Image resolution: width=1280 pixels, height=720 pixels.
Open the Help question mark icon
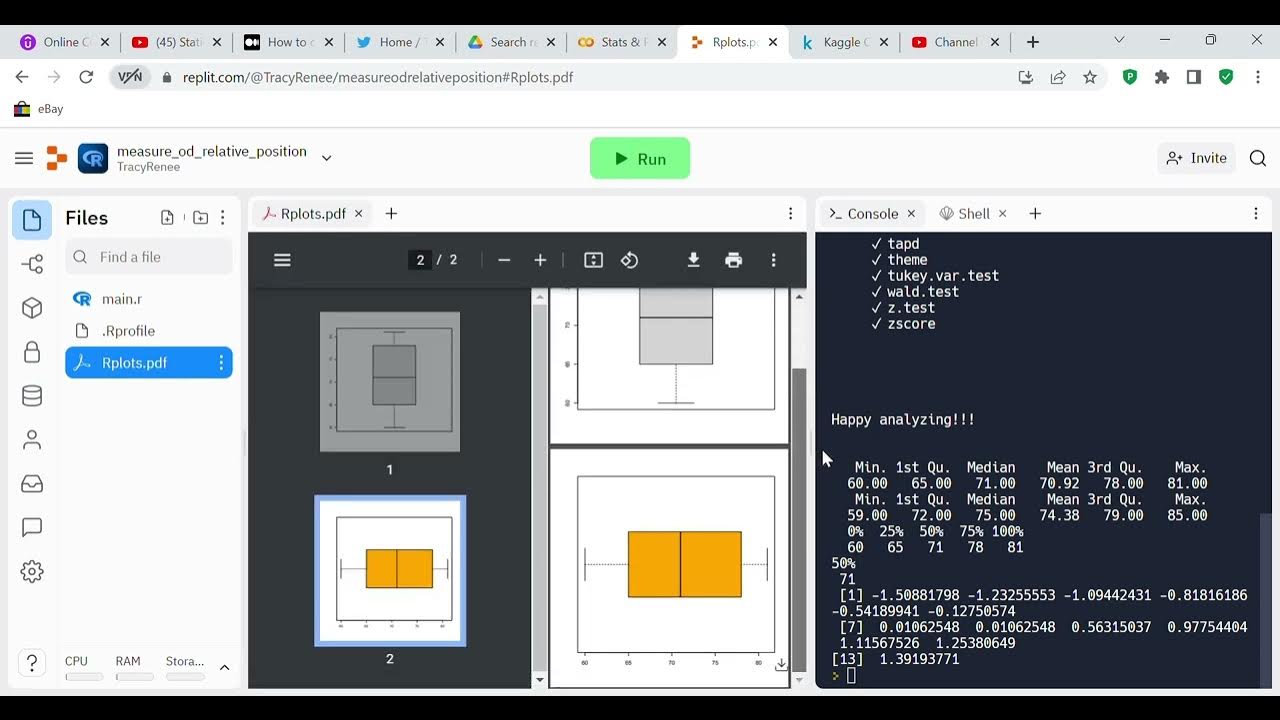(x=32, y=663)
